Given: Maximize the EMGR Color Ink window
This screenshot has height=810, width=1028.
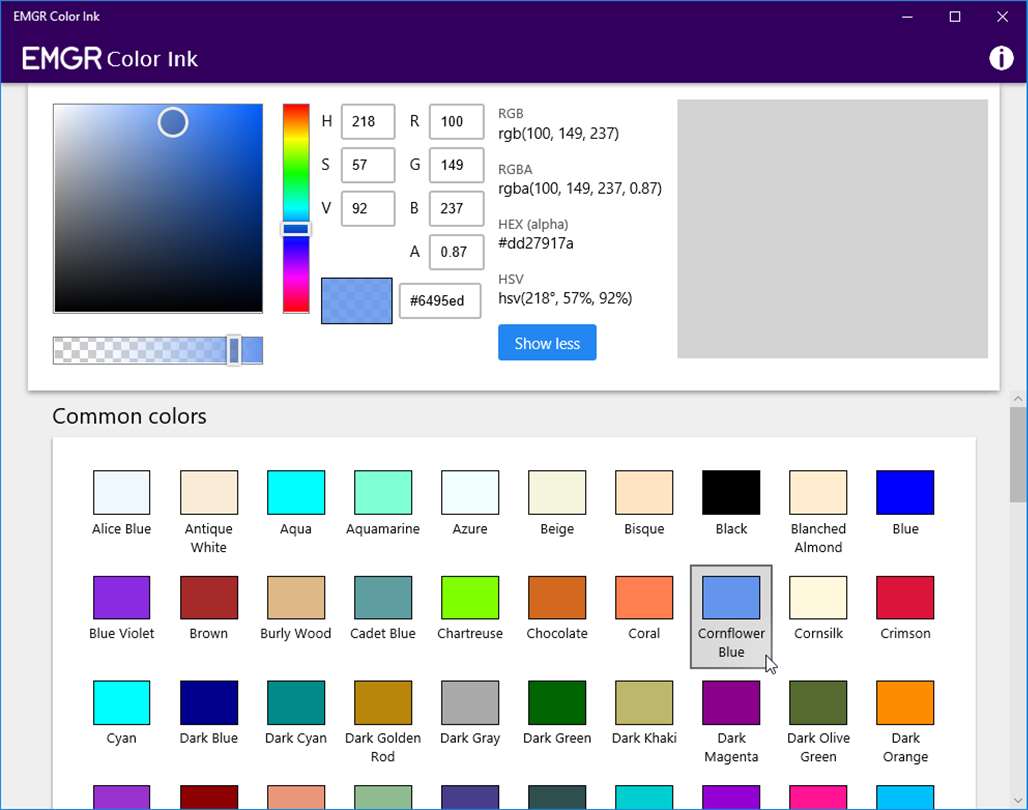Looking at the screenshot, I should pyautogui.click(x=955, y=16).
